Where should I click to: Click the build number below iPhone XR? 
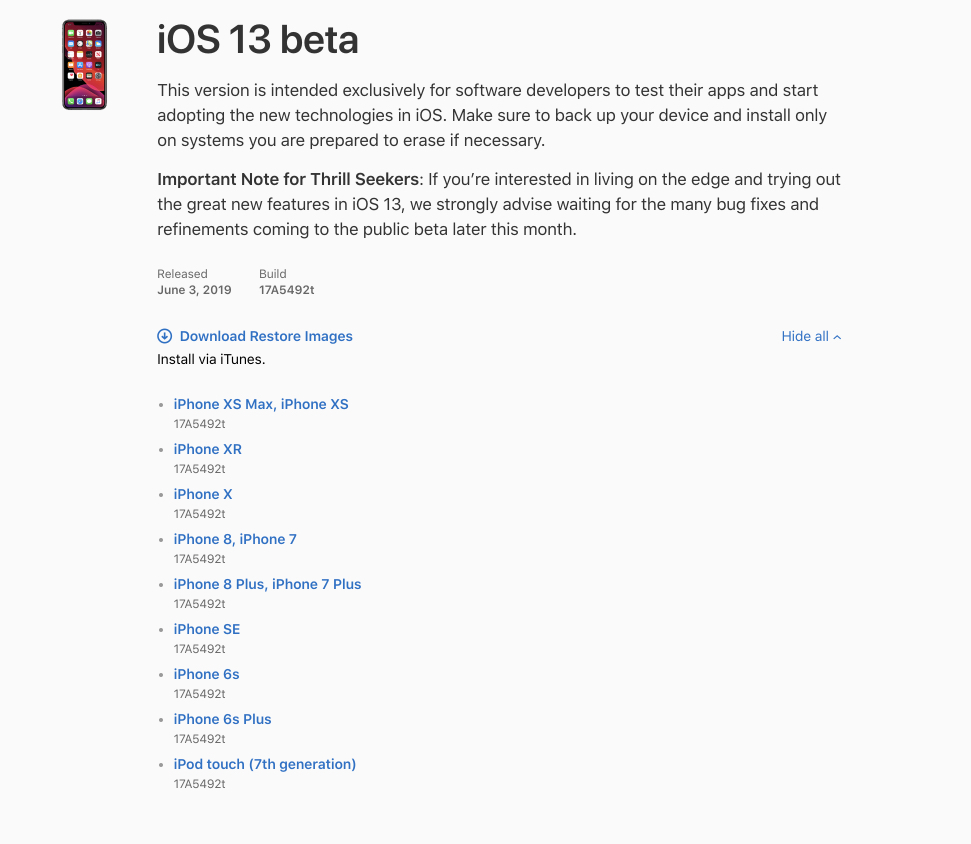pyautogui.click(x=200, y=469)
